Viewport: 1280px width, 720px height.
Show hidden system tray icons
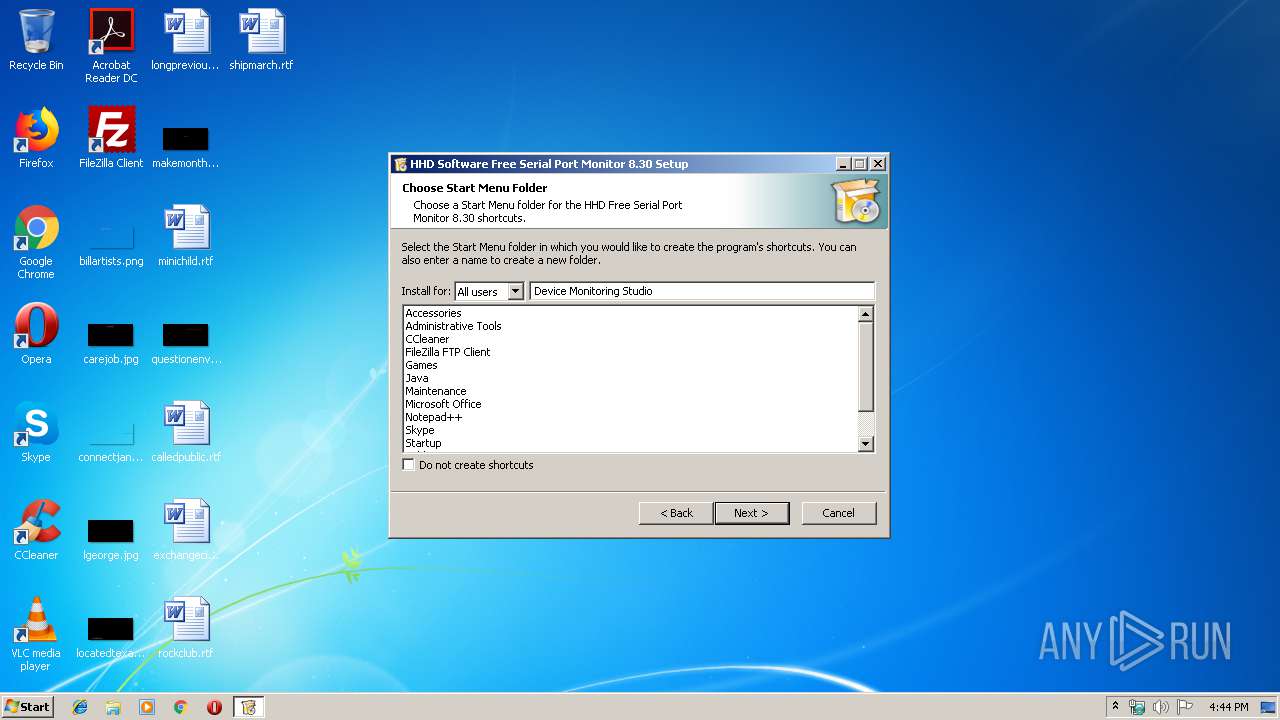coord(1115,707)
